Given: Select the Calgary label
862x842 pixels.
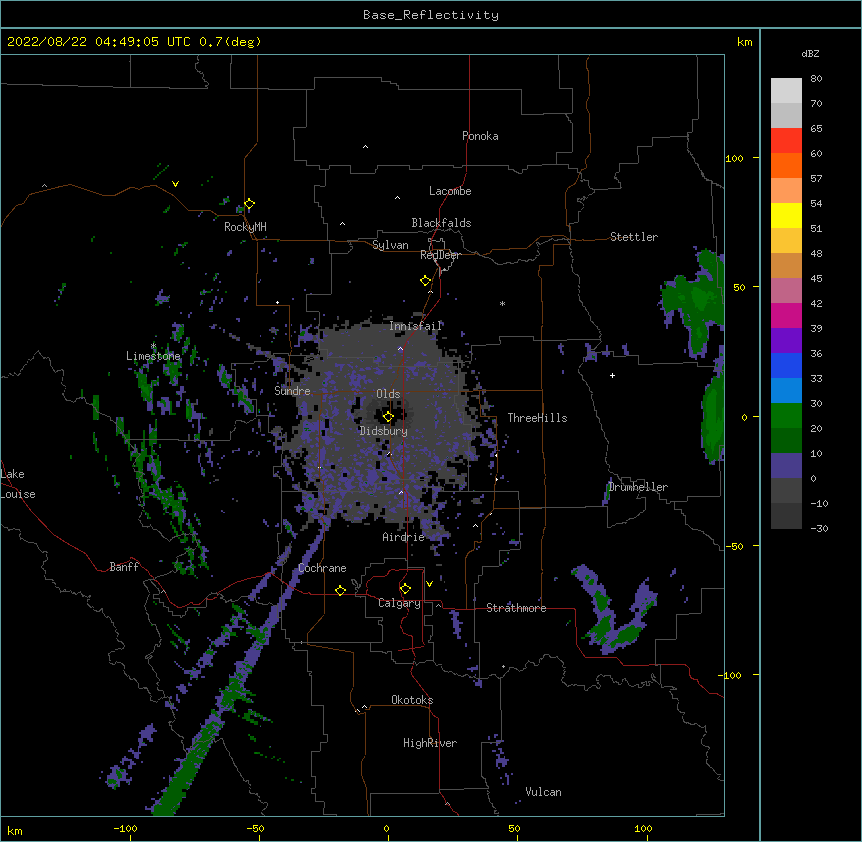Looking at the screenshot, I should click(399, 603).
